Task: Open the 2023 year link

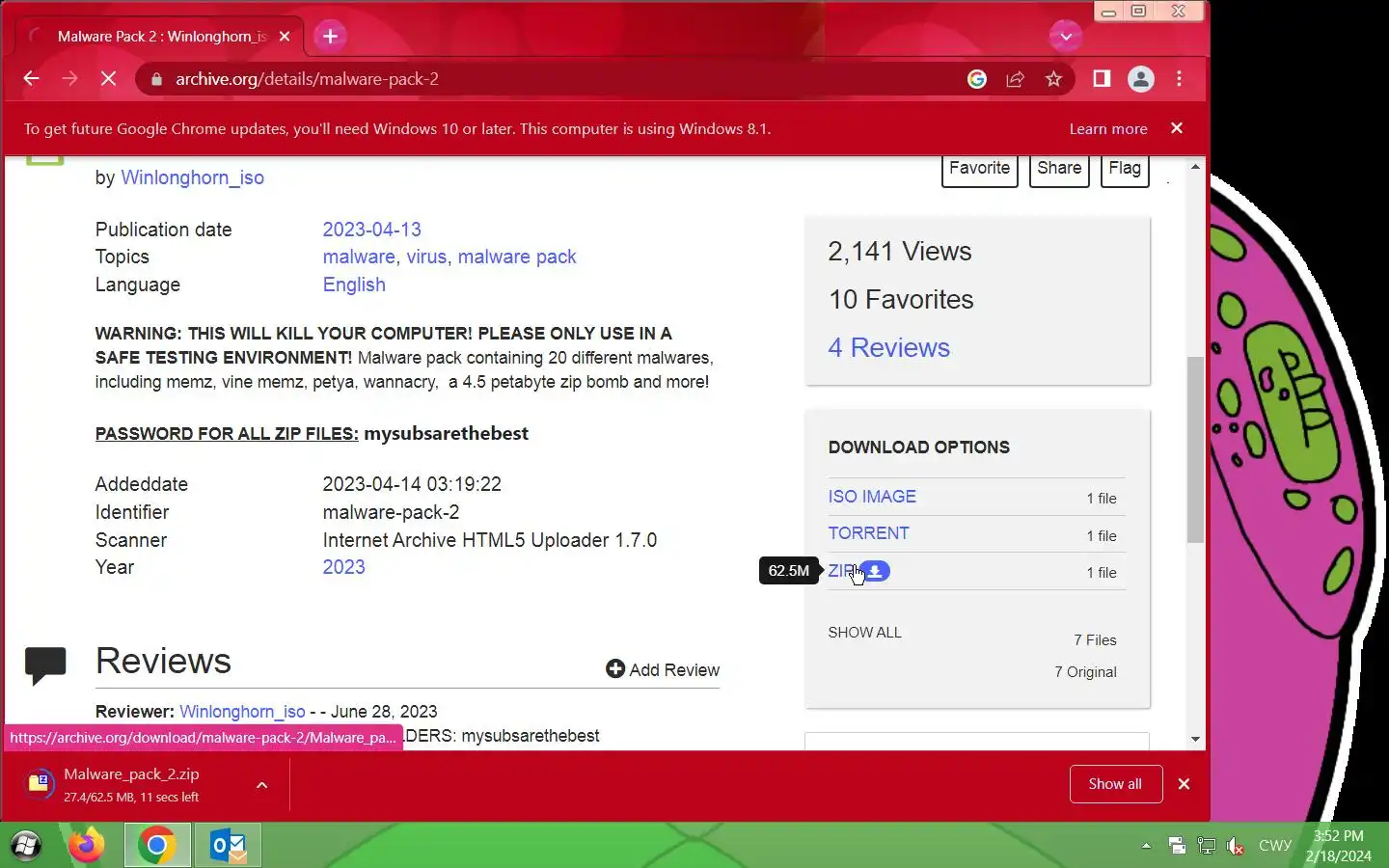Action: coord(343,567)
